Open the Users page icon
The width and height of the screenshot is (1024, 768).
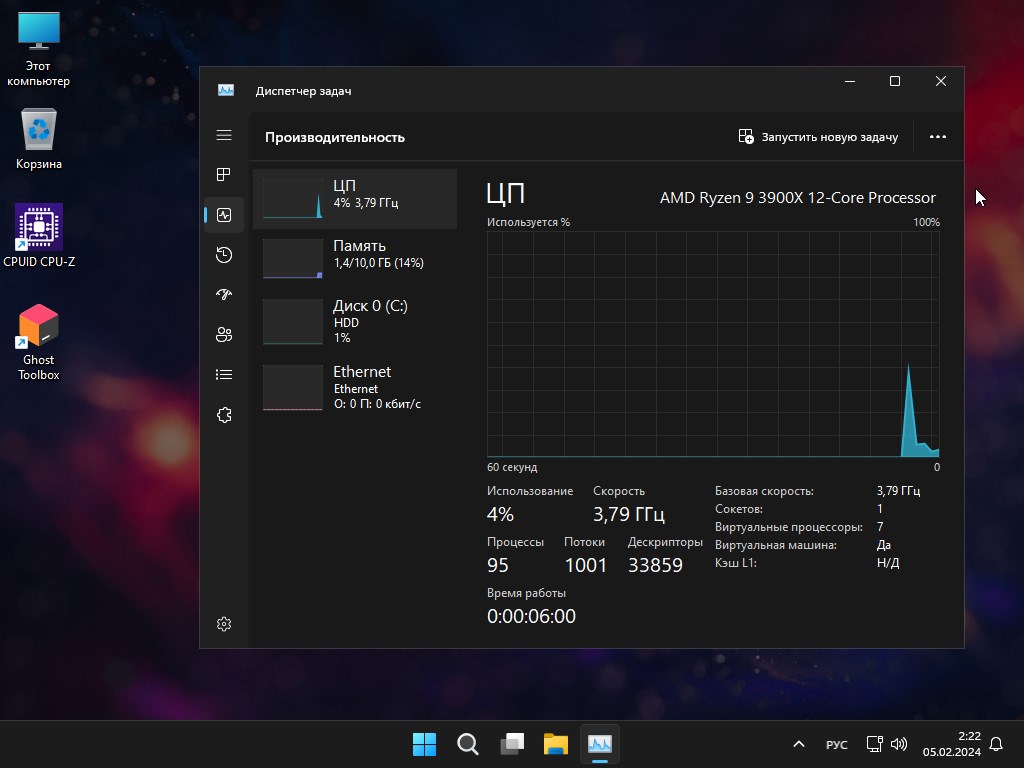(x=224, y=335)
